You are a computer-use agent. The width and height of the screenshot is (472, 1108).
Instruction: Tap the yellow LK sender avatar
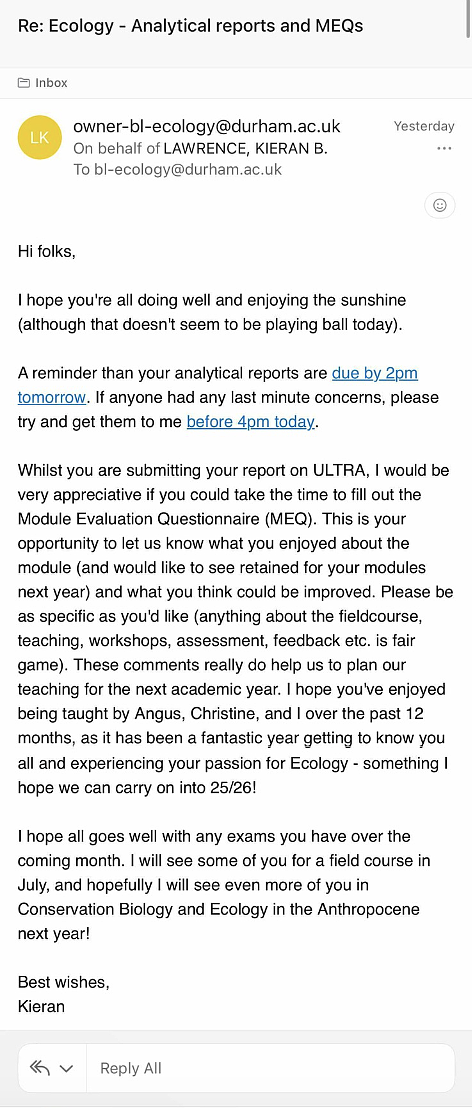(x=40, y=138)
